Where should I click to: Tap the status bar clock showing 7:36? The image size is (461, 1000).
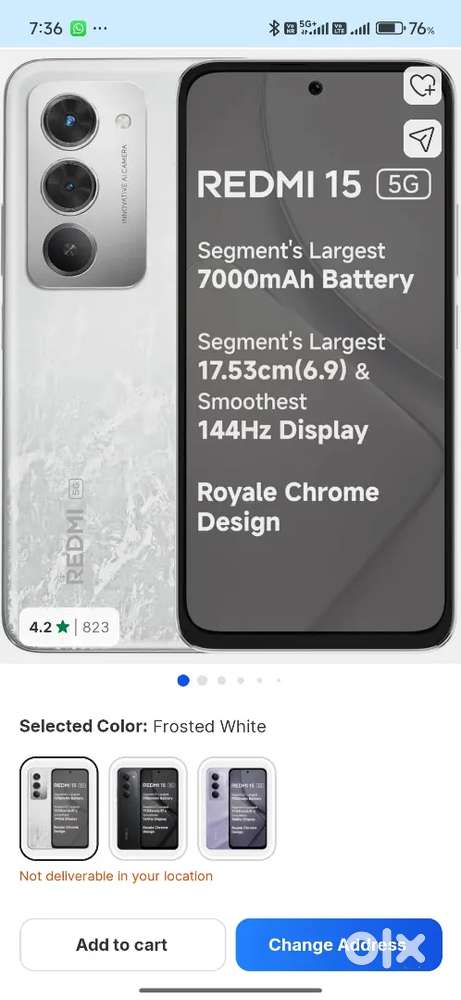(46, 29)
